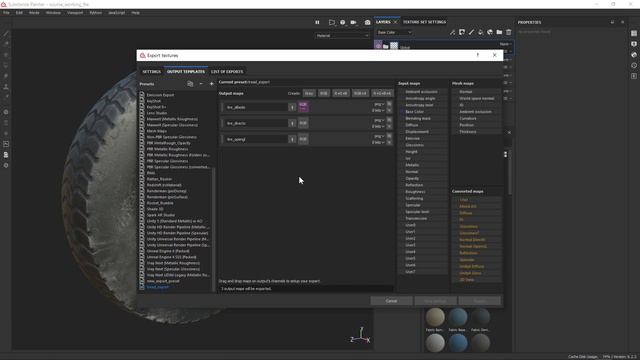
Task: Open the Norm blending mode dropdown
Action: [x=505, y=44]
